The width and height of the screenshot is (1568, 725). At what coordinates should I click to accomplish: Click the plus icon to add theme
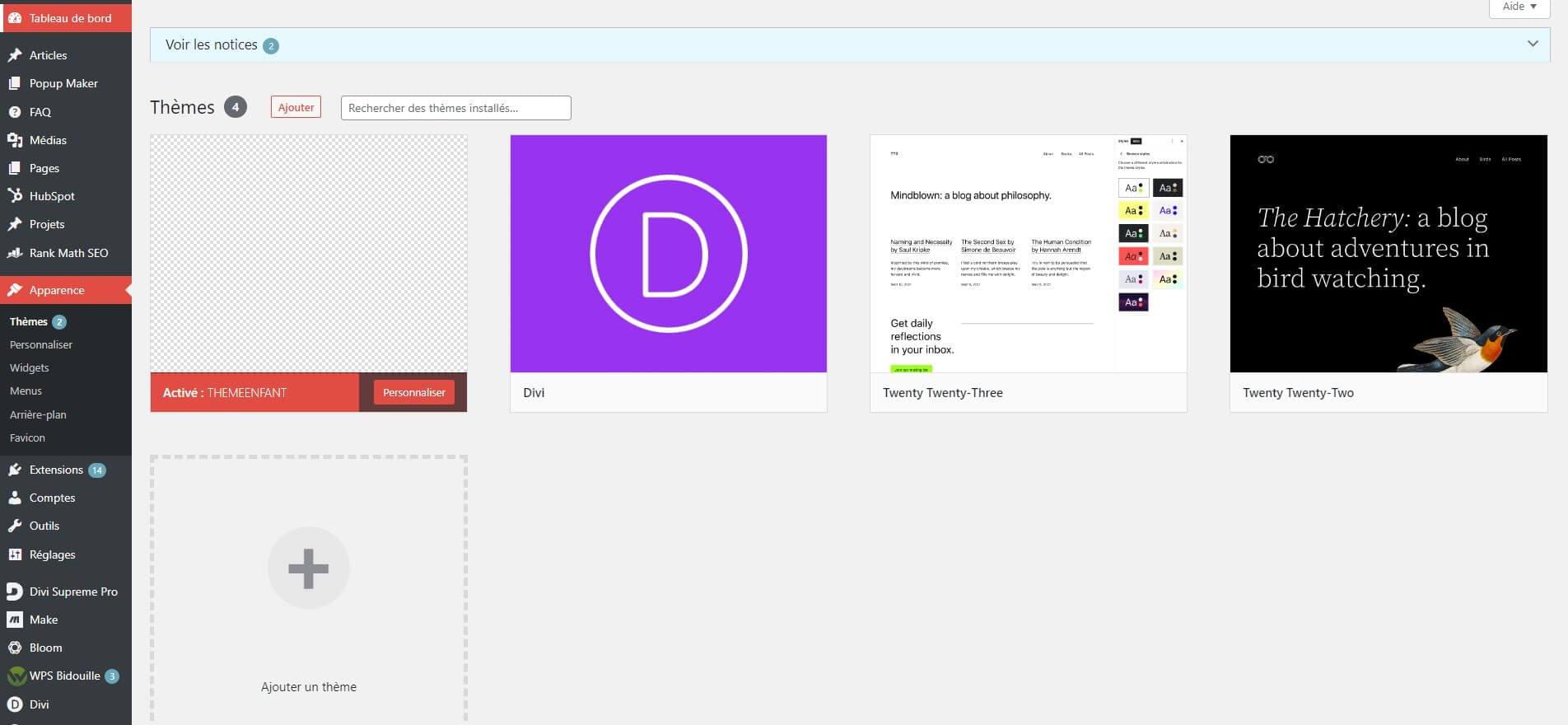(309, 568)
